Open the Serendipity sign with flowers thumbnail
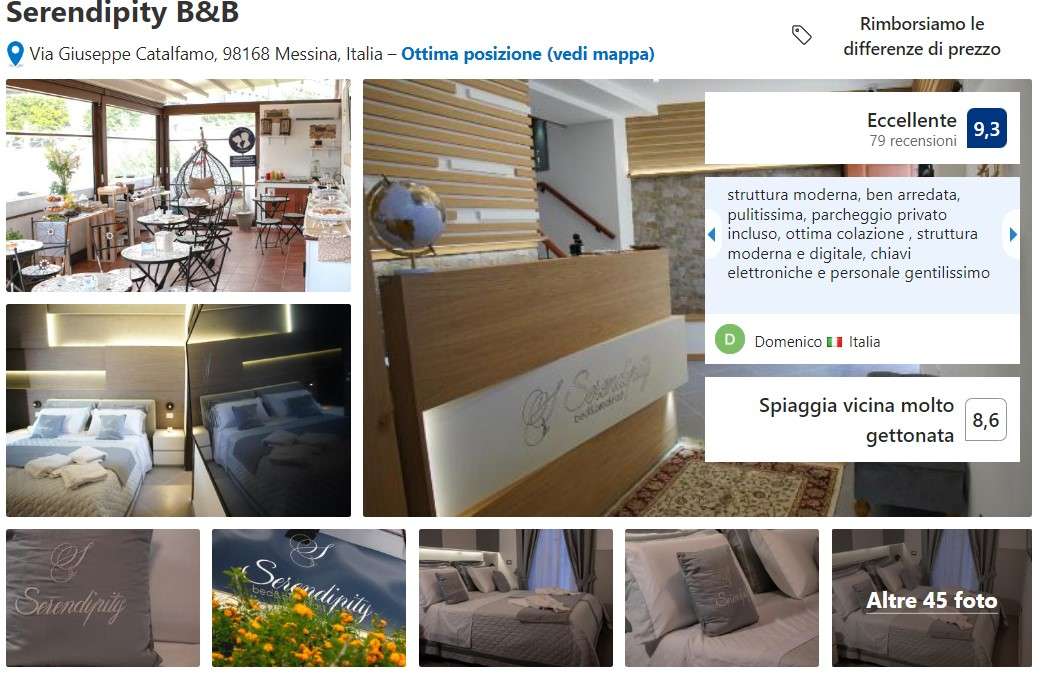 309,598
